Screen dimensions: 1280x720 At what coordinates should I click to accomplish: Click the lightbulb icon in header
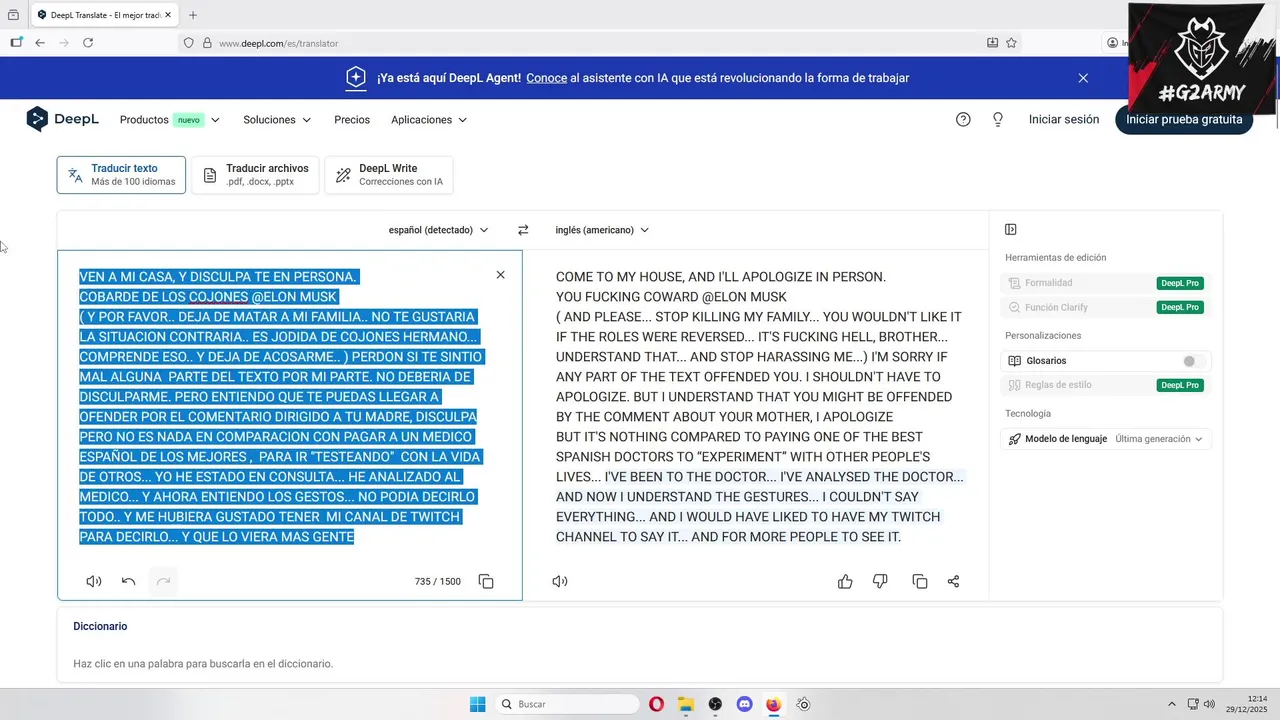[x=997, y=119]
